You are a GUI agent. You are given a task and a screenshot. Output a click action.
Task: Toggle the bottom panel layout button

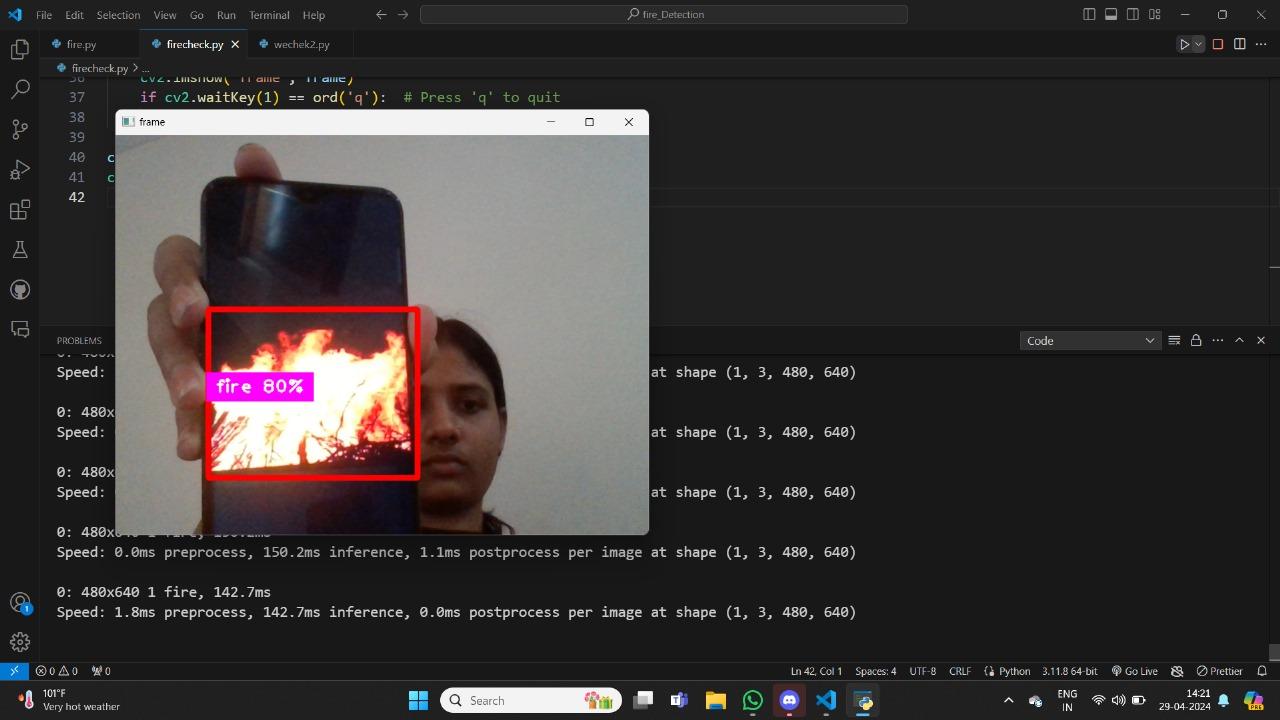(x=1111, y=15)
